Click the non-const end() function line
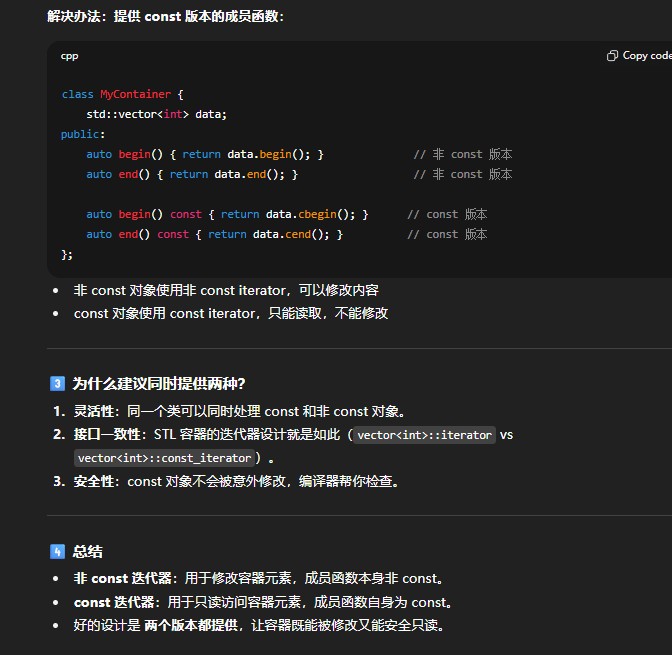672x655 pixels. click(x=191, y=174)
